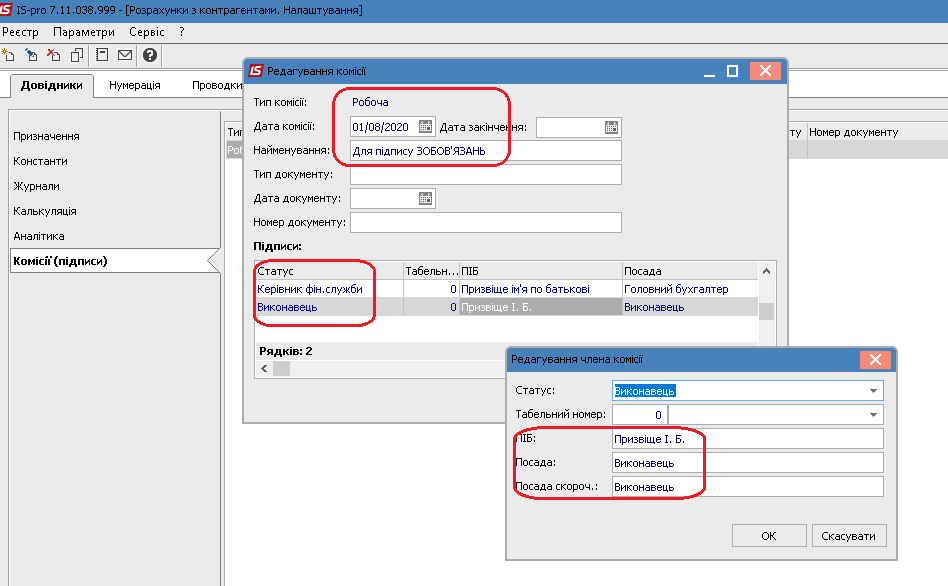Open calendar picker for Дата закінчення
The width and height of the screenshot is (948, 586).
(x=611, y=127)
